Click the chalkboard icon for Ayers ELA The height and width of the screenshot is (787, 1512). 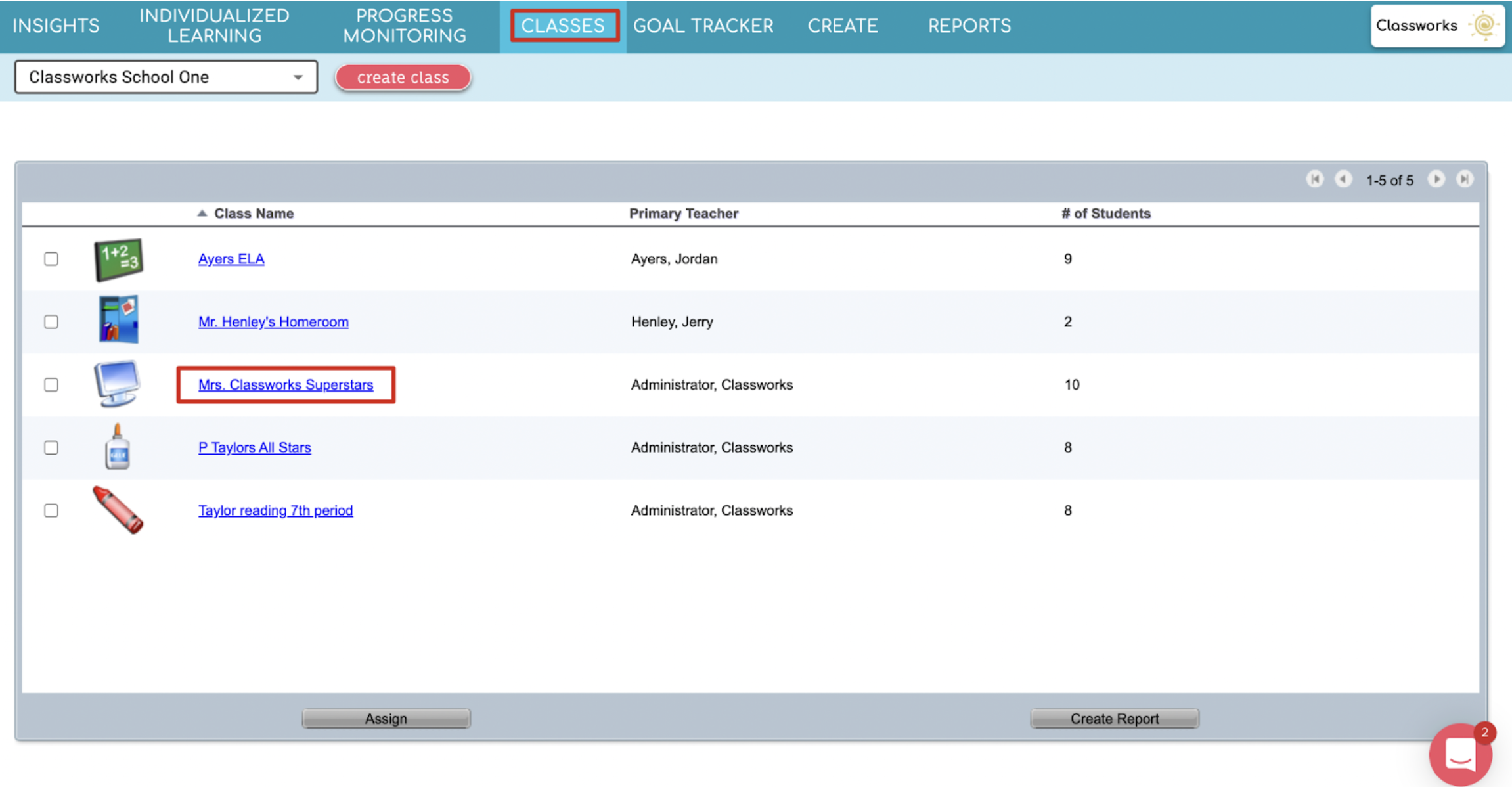point(118,259)
